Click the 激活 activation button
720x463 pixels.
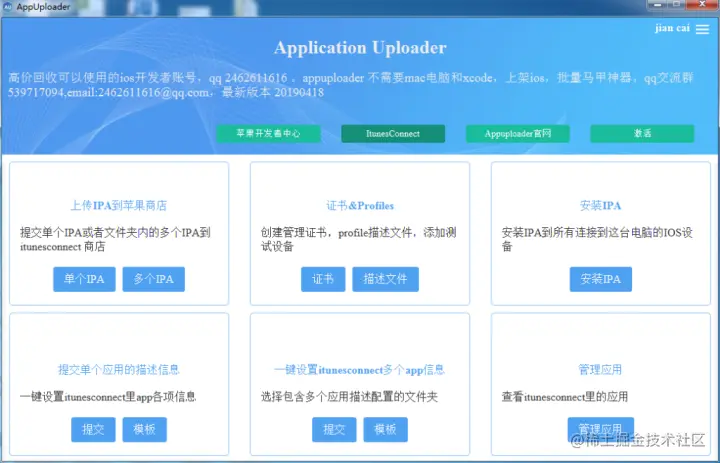coord(642,134)
